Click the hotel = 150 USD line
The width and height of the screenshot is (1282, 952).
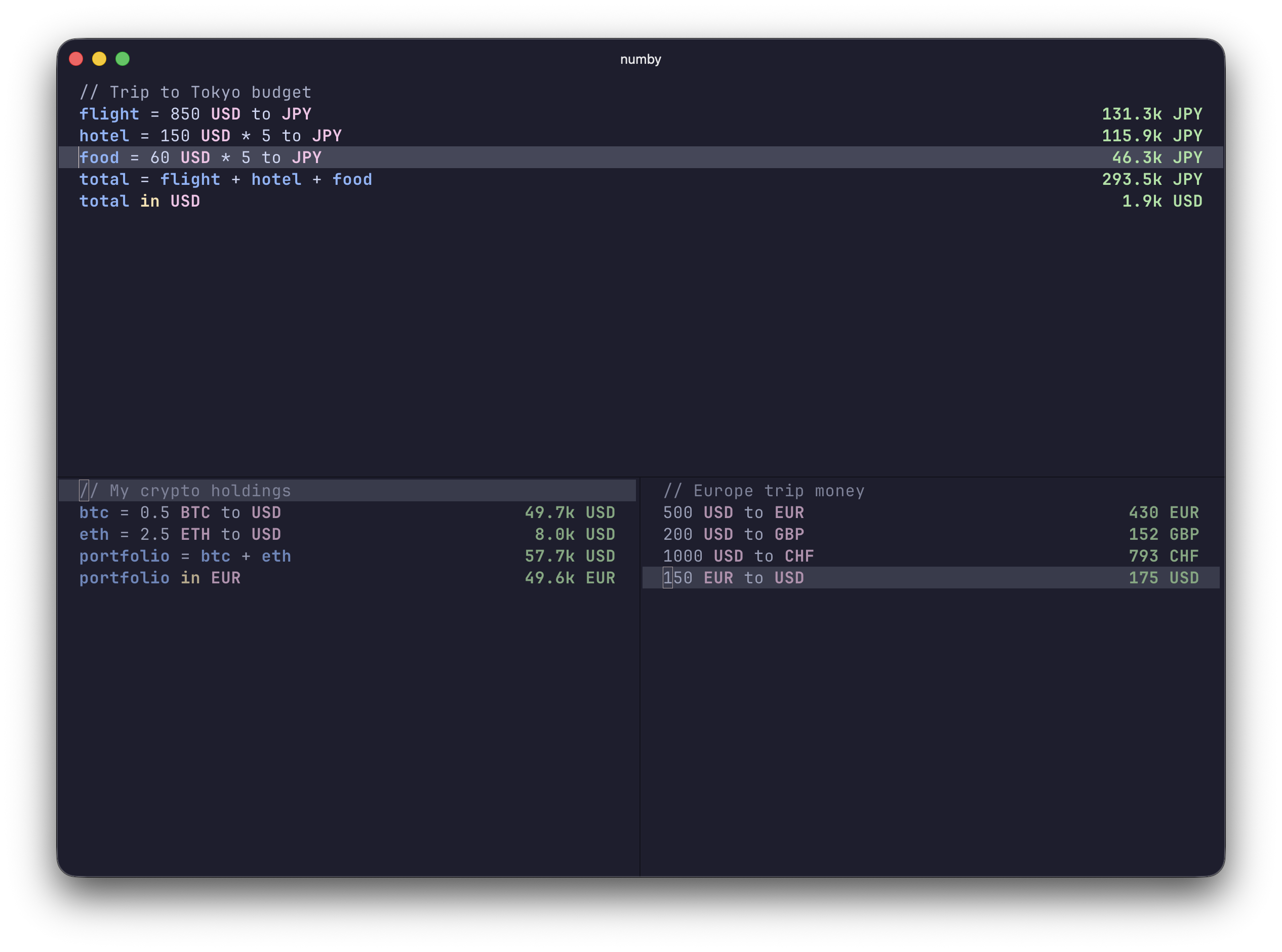pos(210,135)
